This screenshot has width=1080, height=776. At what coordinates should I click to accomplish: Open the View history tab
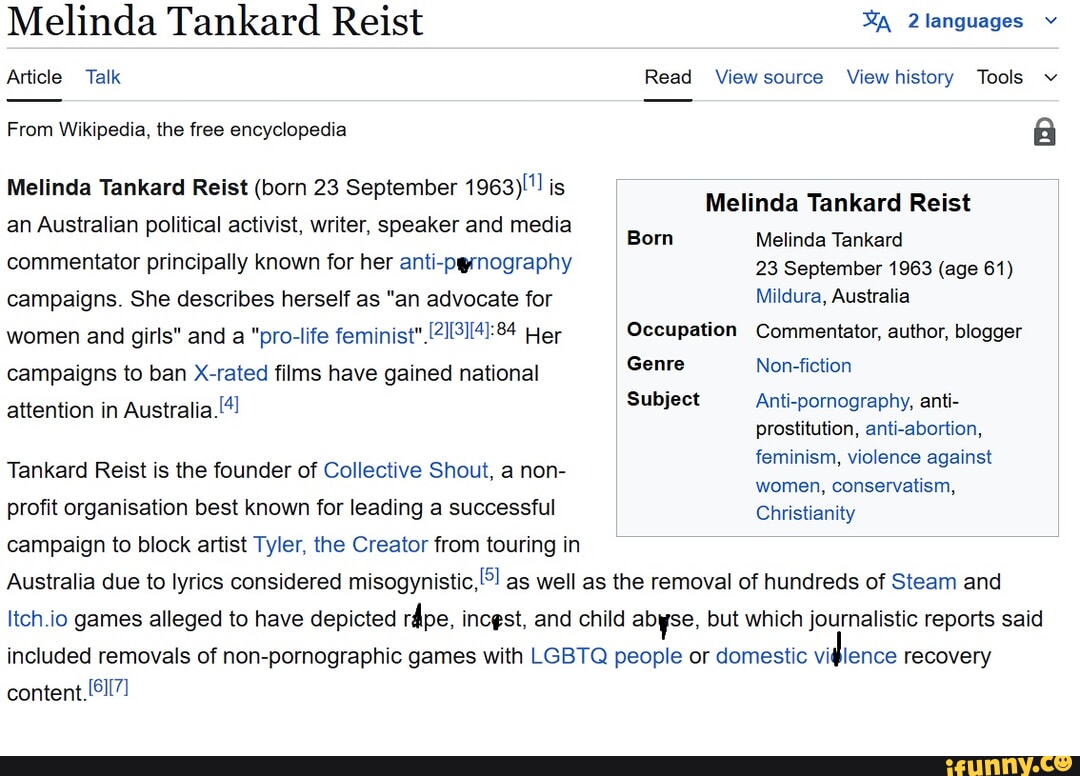pos(900,77)
